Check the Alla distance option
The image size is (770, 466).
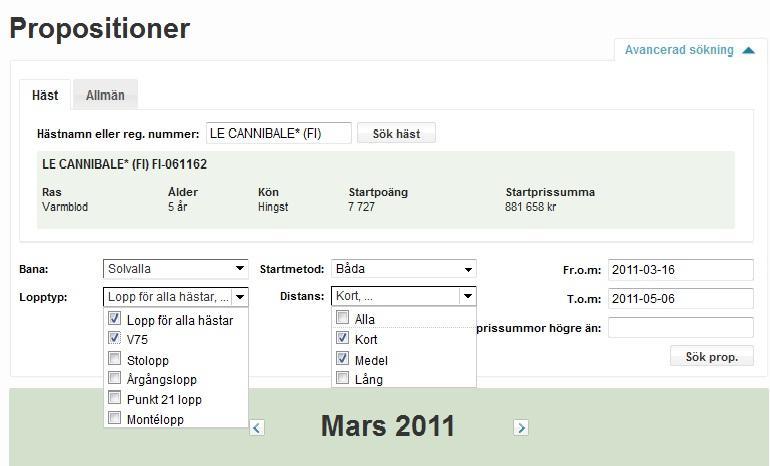343,317
